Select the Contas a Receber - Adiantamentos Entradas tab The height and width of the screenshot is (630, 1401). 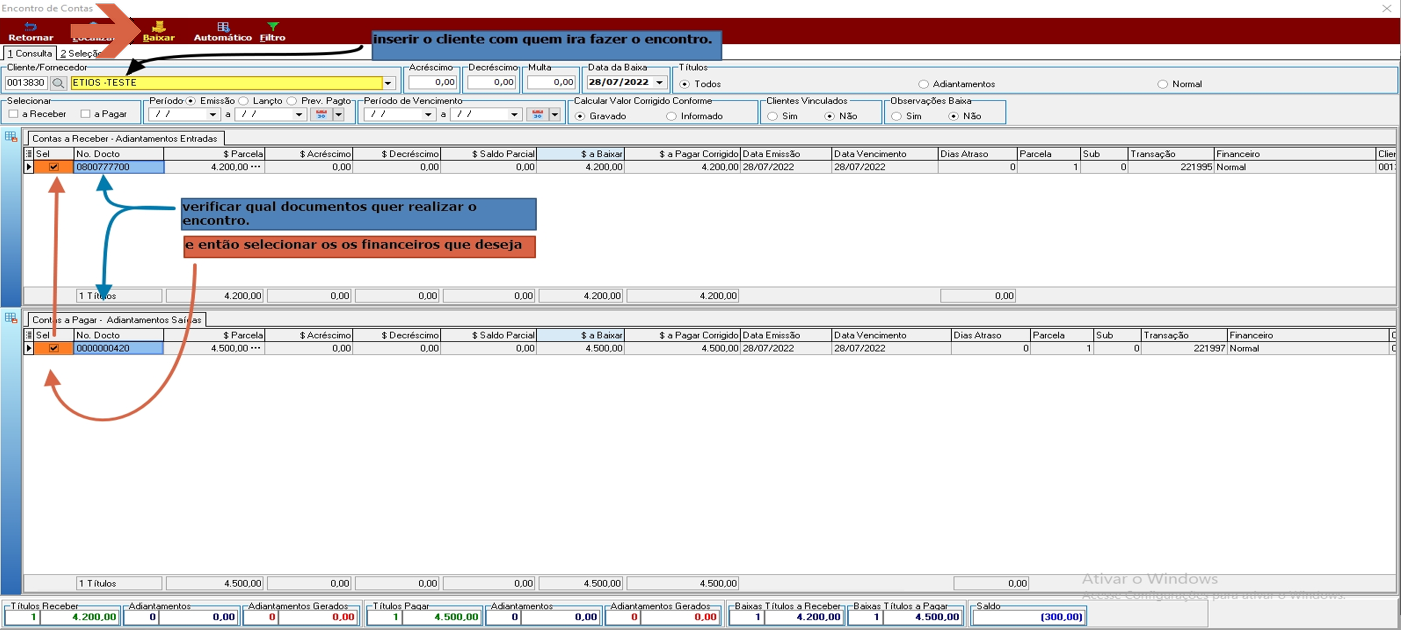tap(125, 138)
